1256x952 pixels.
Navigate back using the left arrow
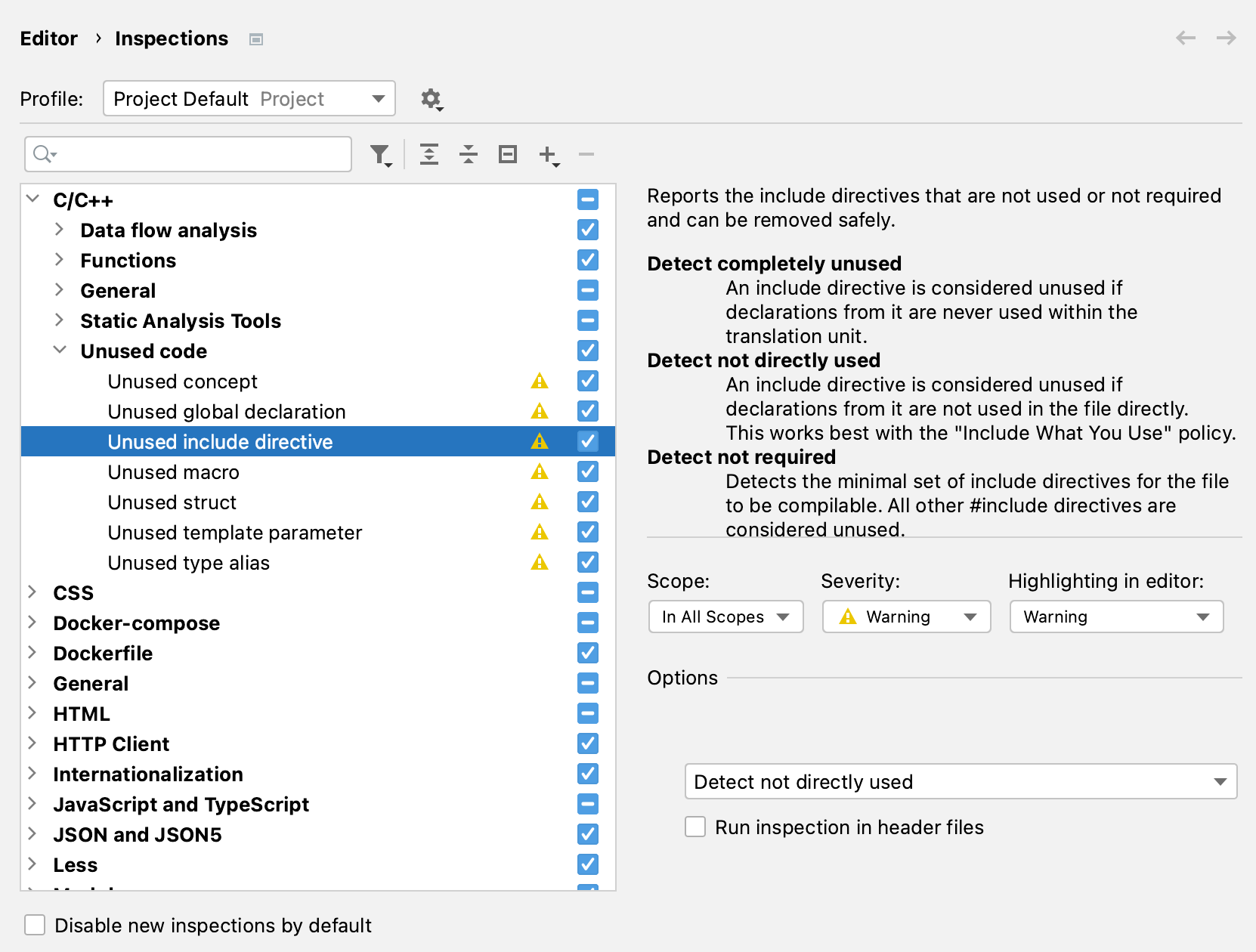[x=1186, y=38]
